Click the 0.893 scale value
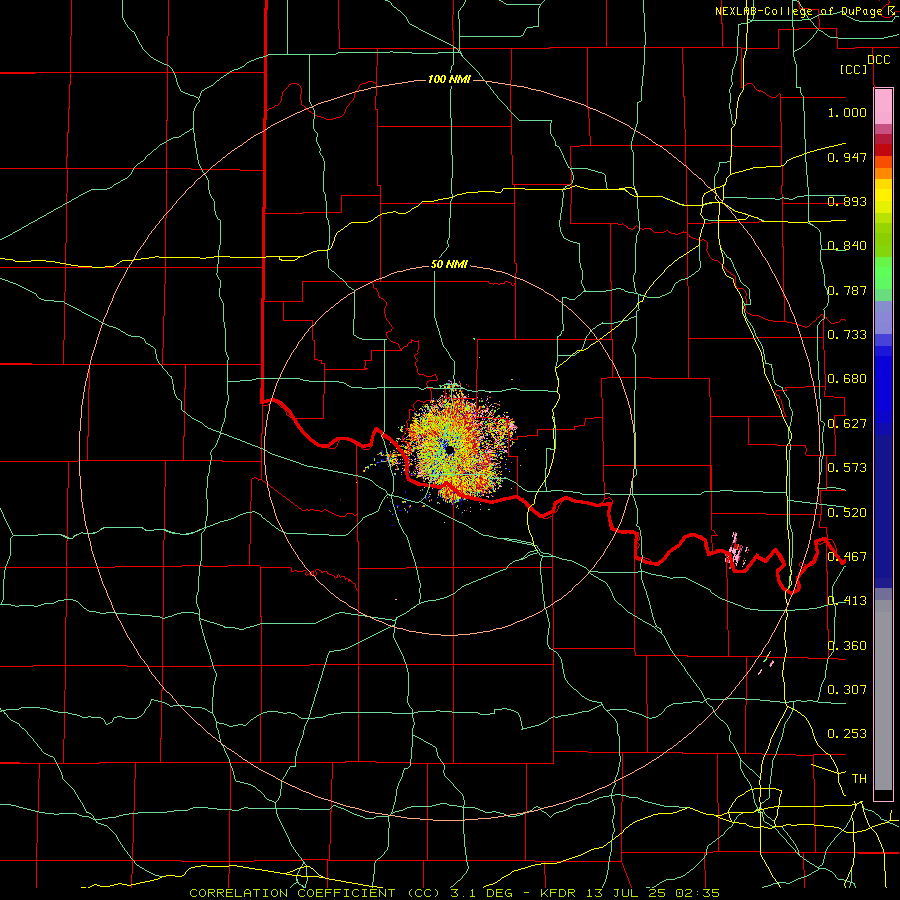Image resolution: width=900 pixels, height=900 pixels. (x=847, y=201)
